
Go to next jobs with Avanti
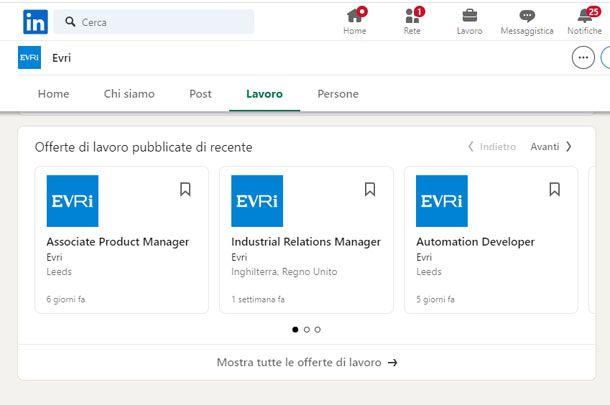[x=551, y=147]
